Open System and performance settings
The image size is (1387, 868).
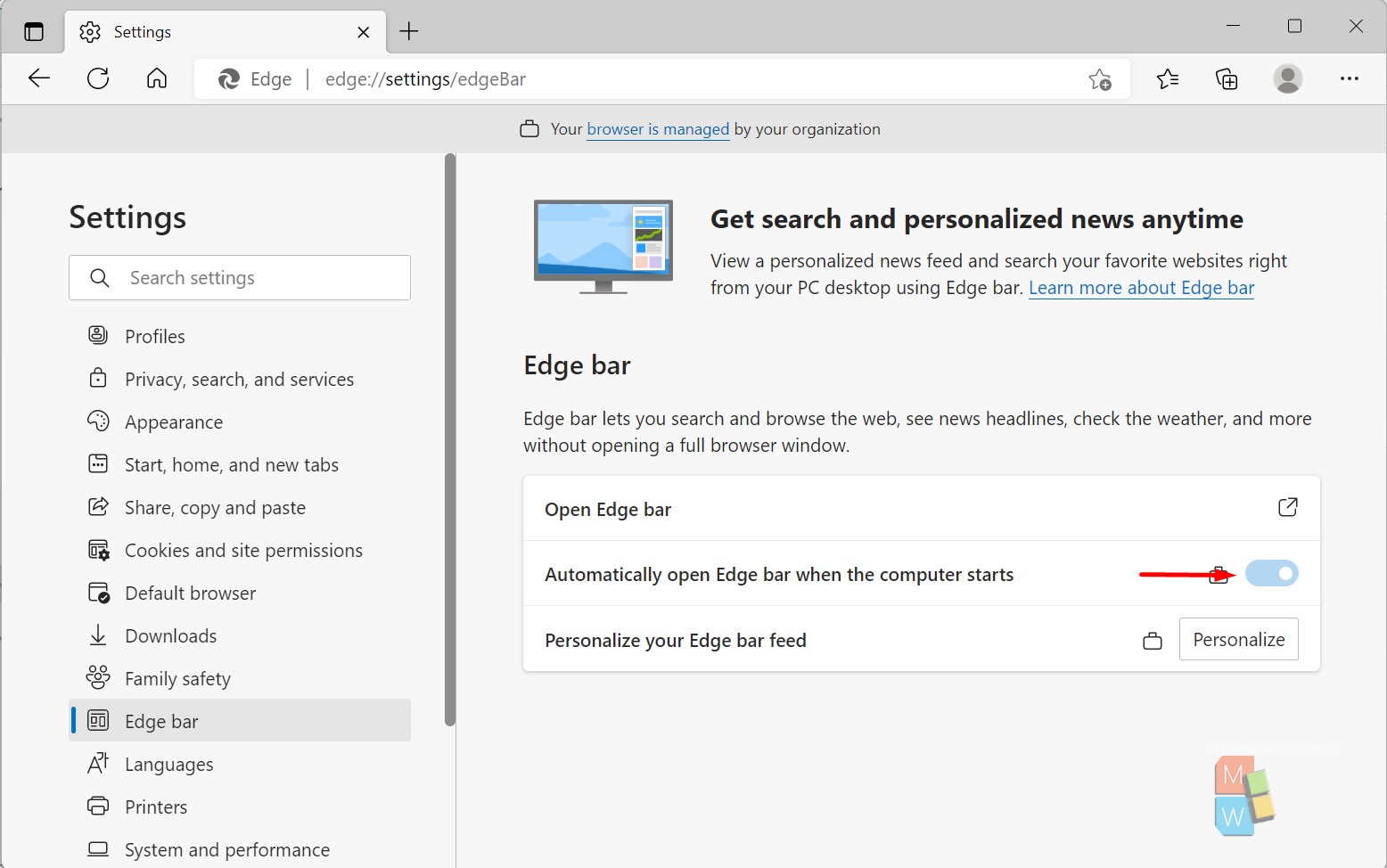pyautogui.click(x=241, y=850)
